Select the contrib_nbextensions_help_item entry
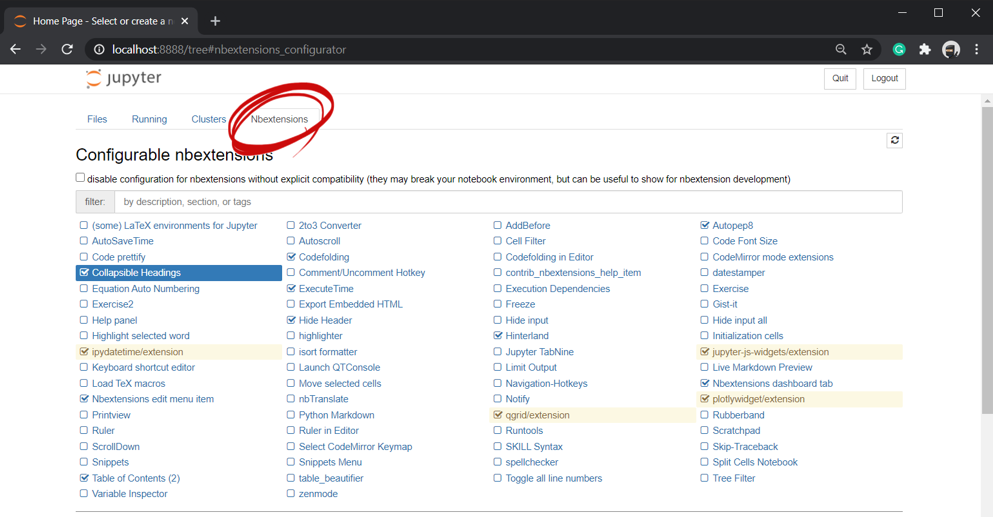 (x=573, y=272)
